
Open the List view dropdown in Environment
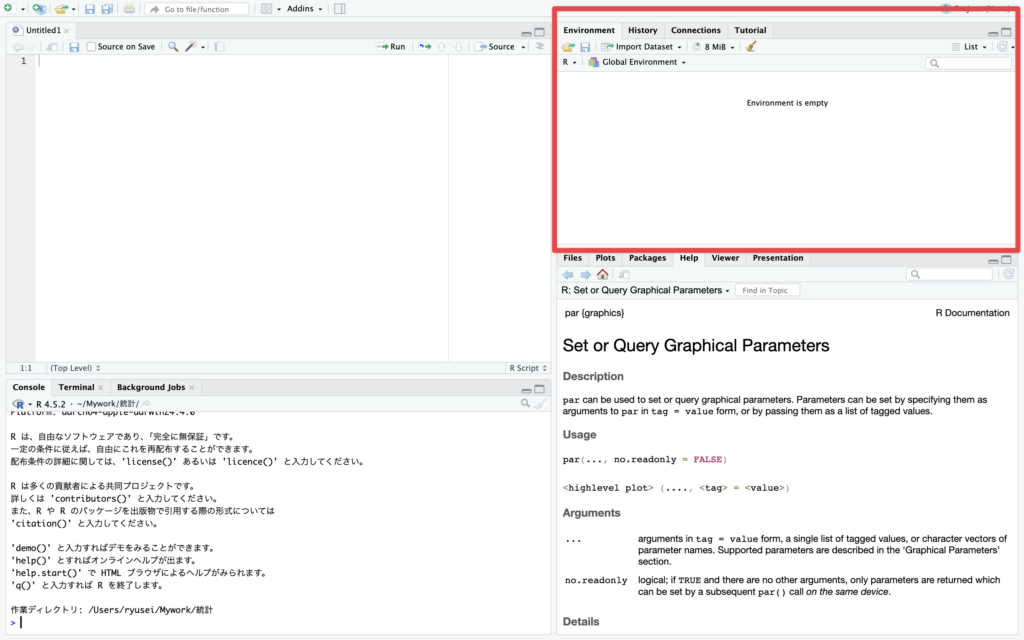point(969,47)
